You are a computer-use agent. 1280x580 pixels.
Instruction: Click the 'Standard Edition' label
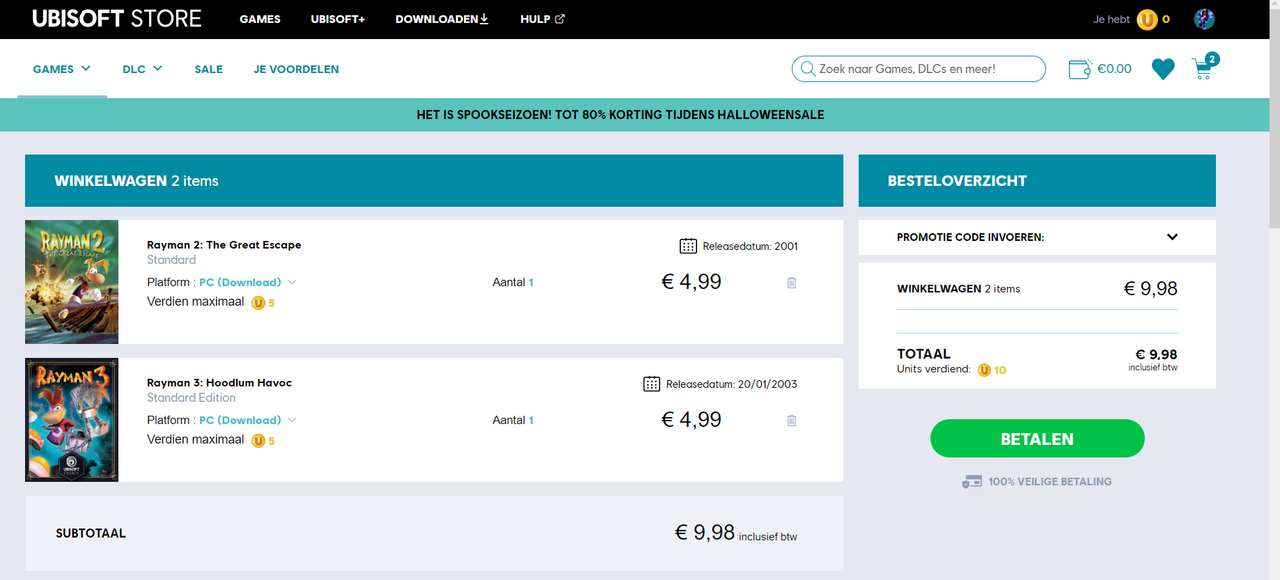point(191,398)
